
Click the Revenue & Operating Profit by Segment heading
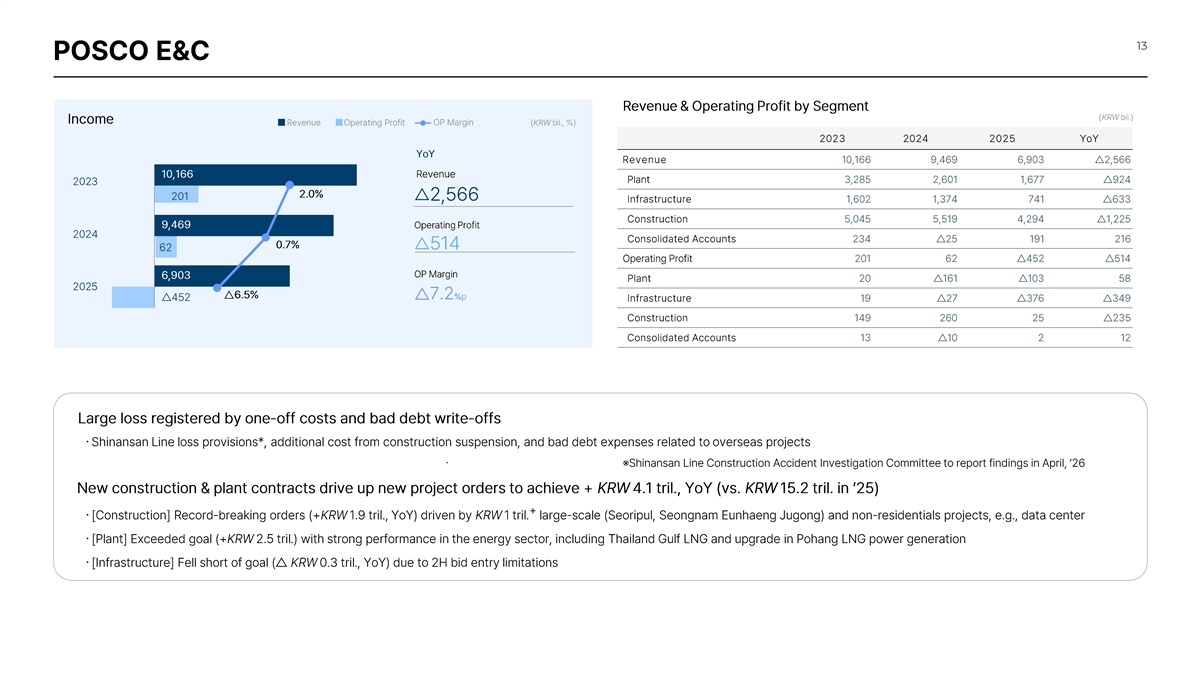click(x=745, y=106)
